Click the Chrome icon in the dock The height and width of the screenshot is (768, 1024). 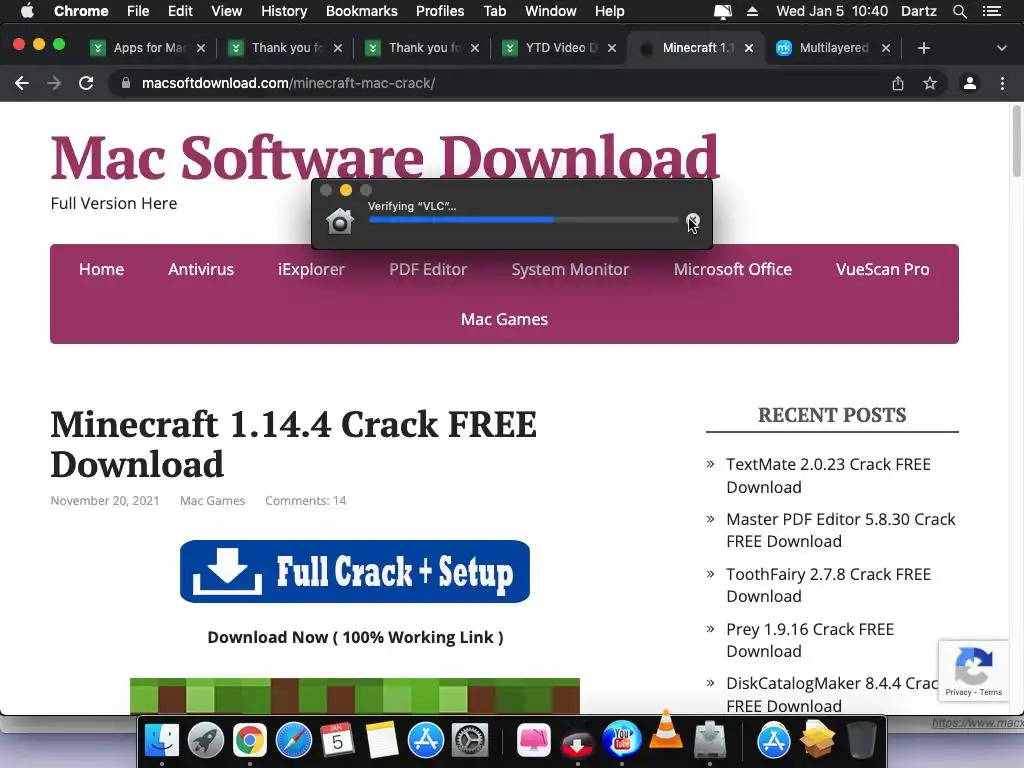249,741
